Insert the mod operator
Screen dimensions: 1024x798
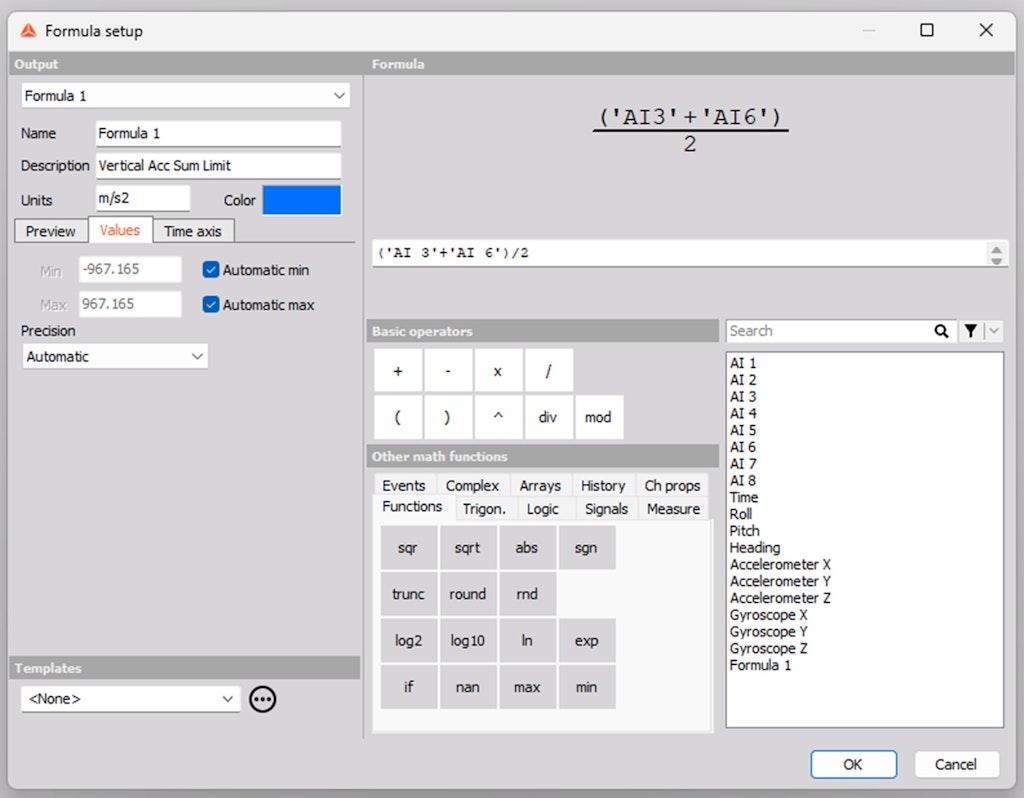[599, 417]
